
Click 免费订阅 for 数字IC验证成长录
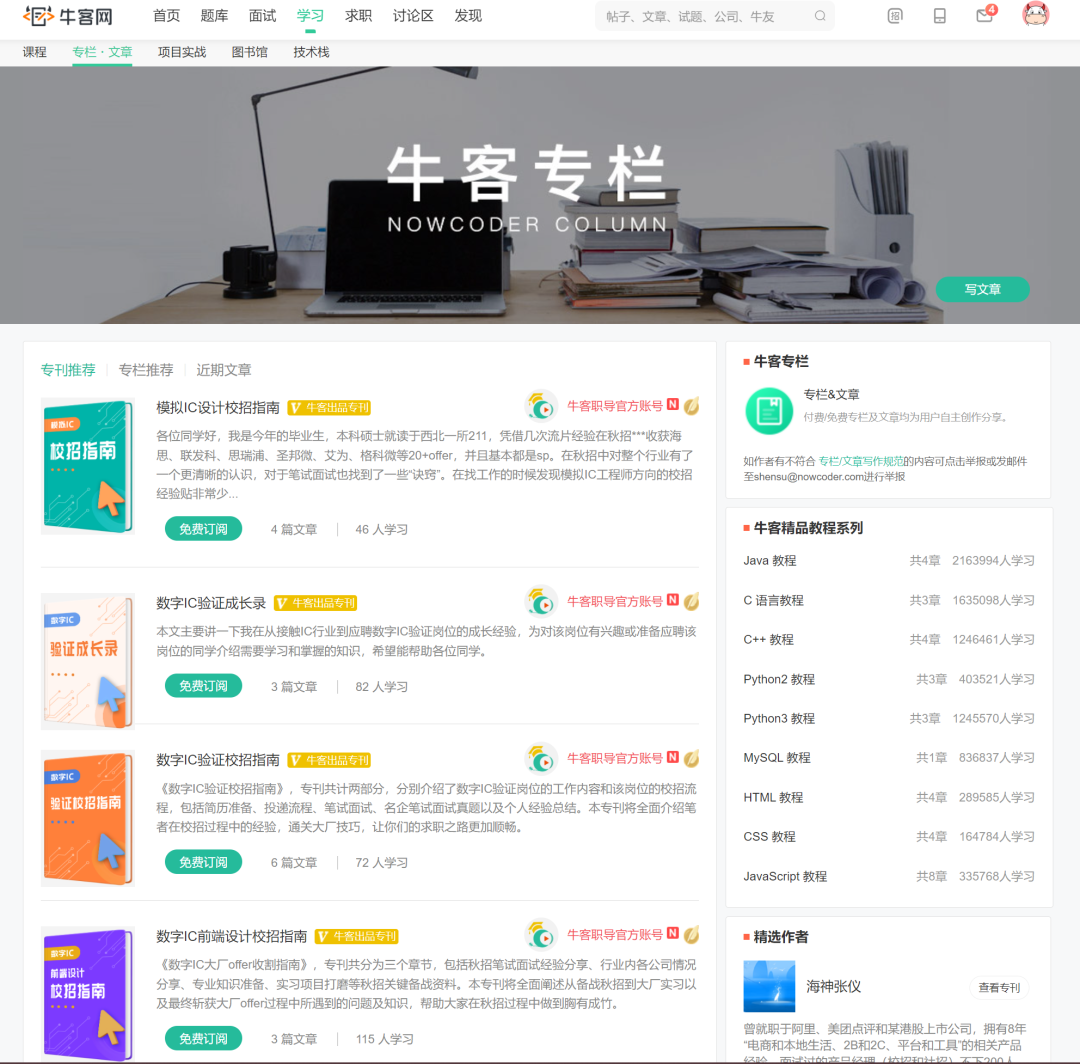click(203, 686)
